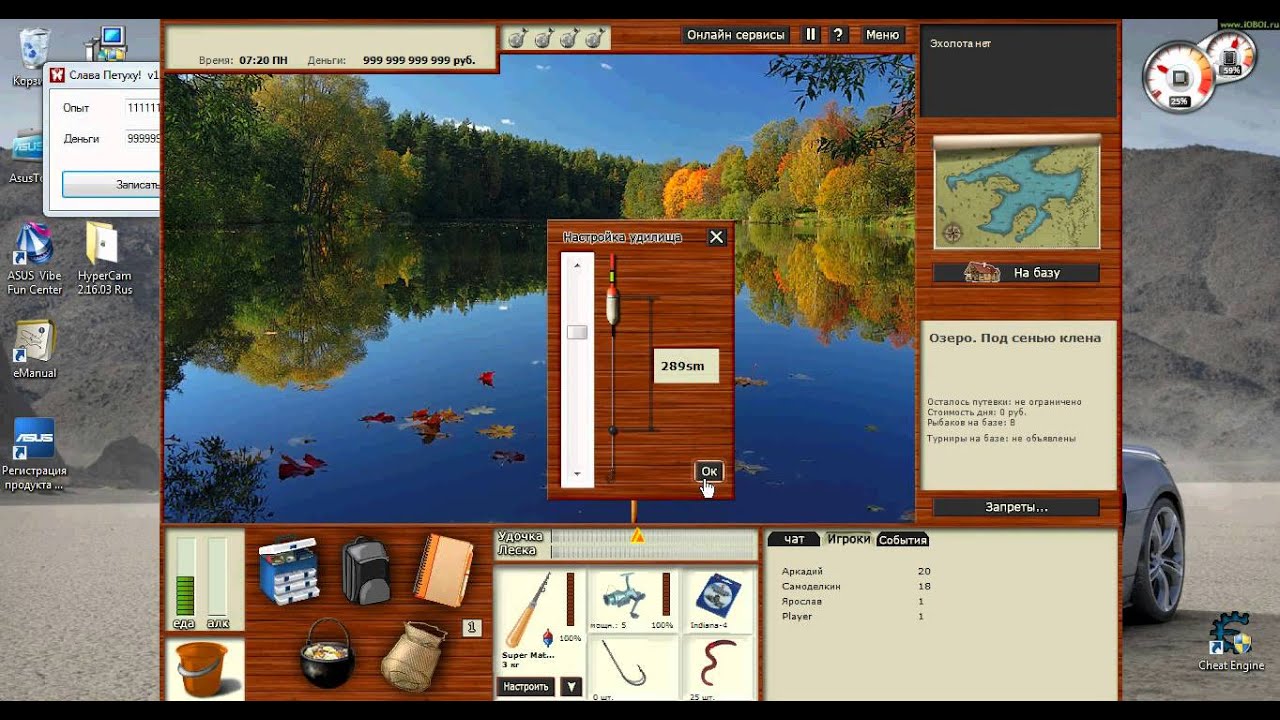1280x720 pixels.
Task: Click the Леска tension bar
Action: [653, 551]
